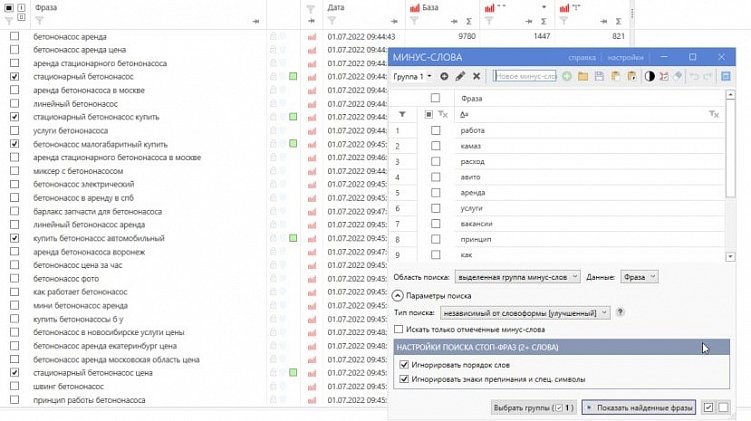Click sum sigma icon in База column
Screen dimensions: 751x421
[468, 21]
